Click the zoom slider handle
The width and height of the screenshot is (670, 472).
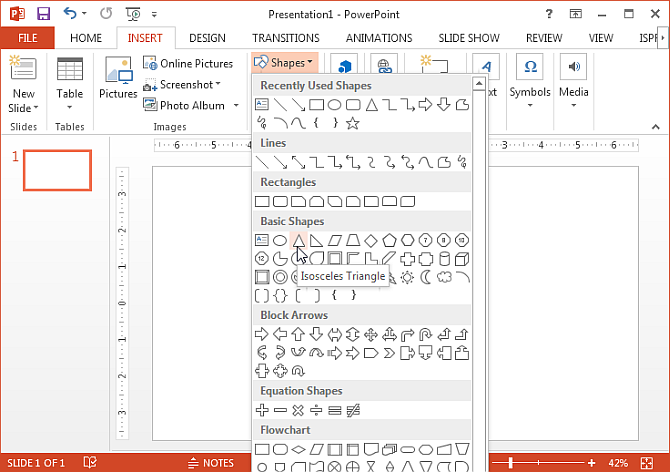[x=511, y=463]
